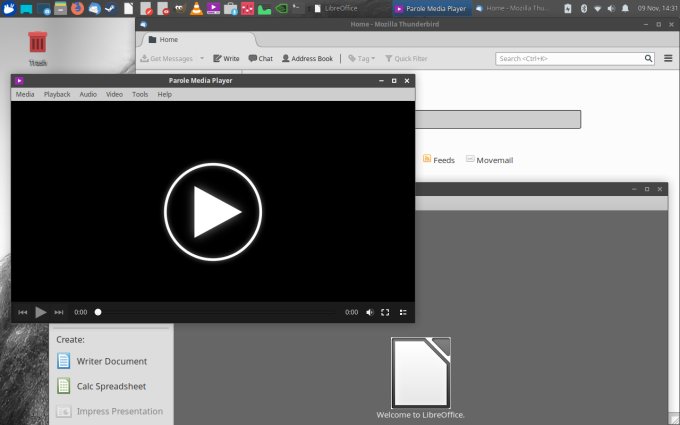The height and width of the screenshot is (425, 680).
Task: Open the Help menu in Parole
Action: [x=164, y=94]
